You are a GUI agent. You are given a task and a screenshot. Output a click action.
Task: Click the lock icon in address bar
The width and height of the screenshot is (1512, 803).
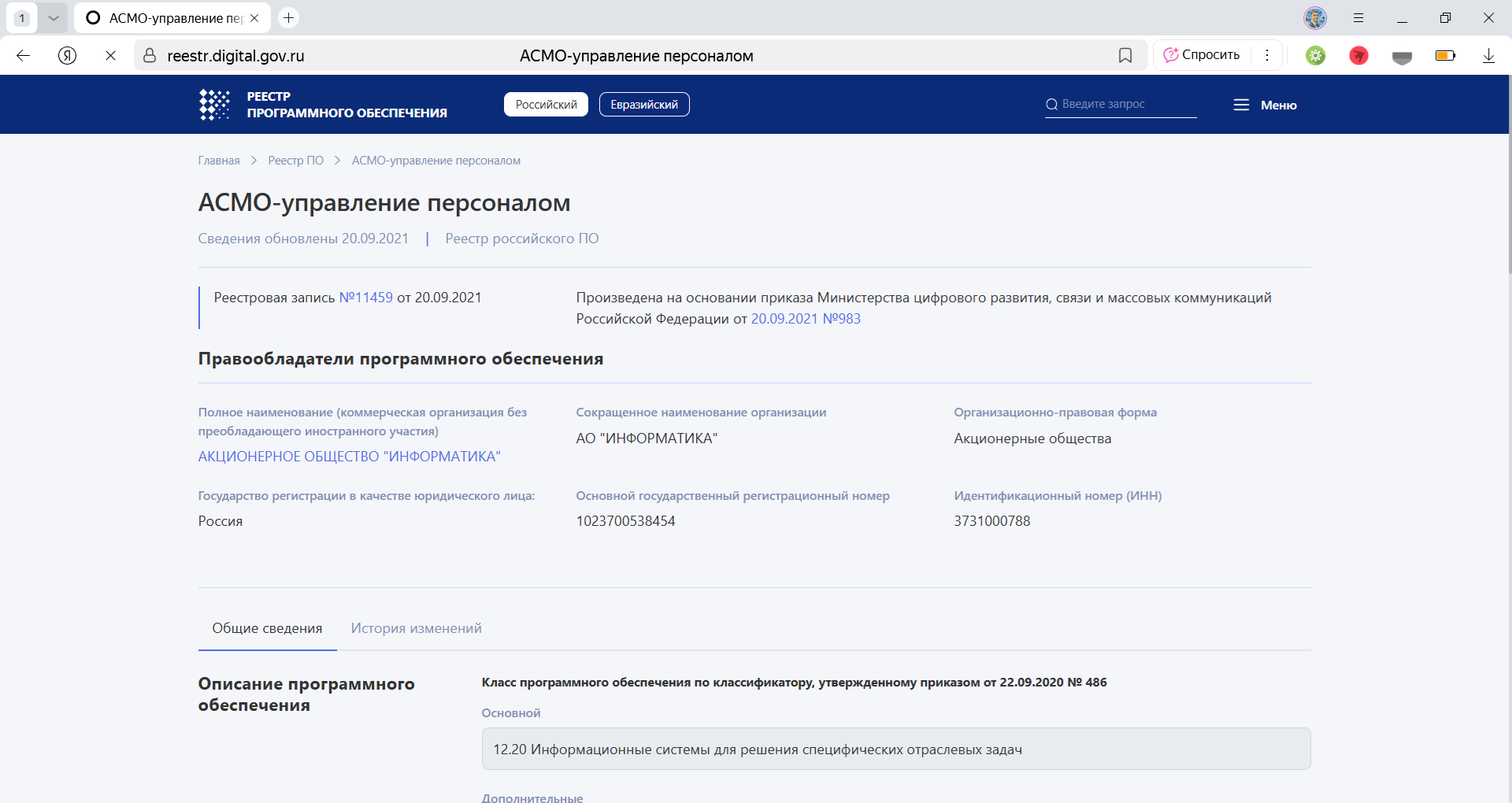tap(149, 55)
